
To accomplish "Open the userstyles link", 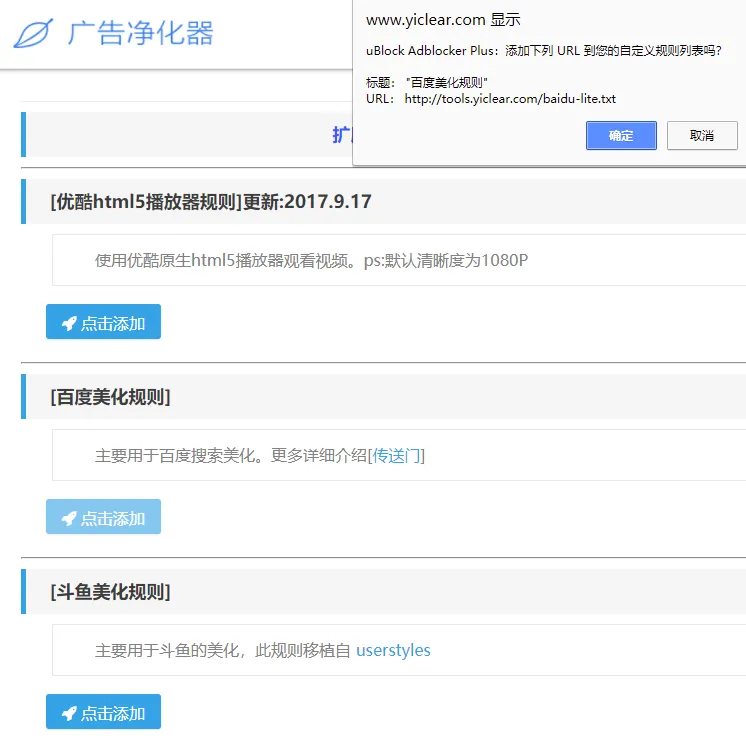I will (393, 650).
